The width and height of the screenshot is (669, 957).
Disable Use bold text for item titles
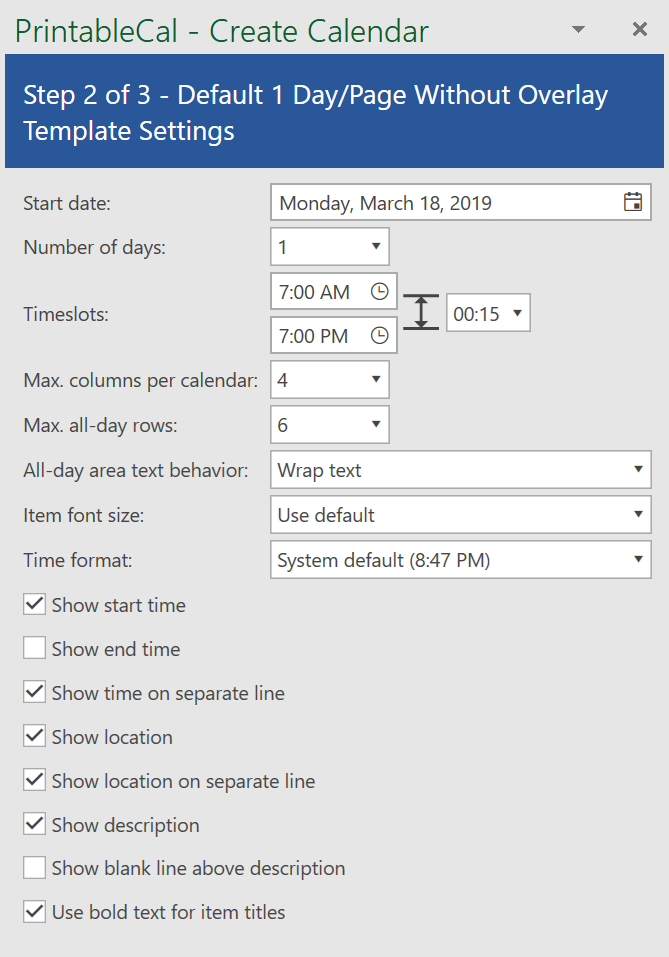click(34, 911)
